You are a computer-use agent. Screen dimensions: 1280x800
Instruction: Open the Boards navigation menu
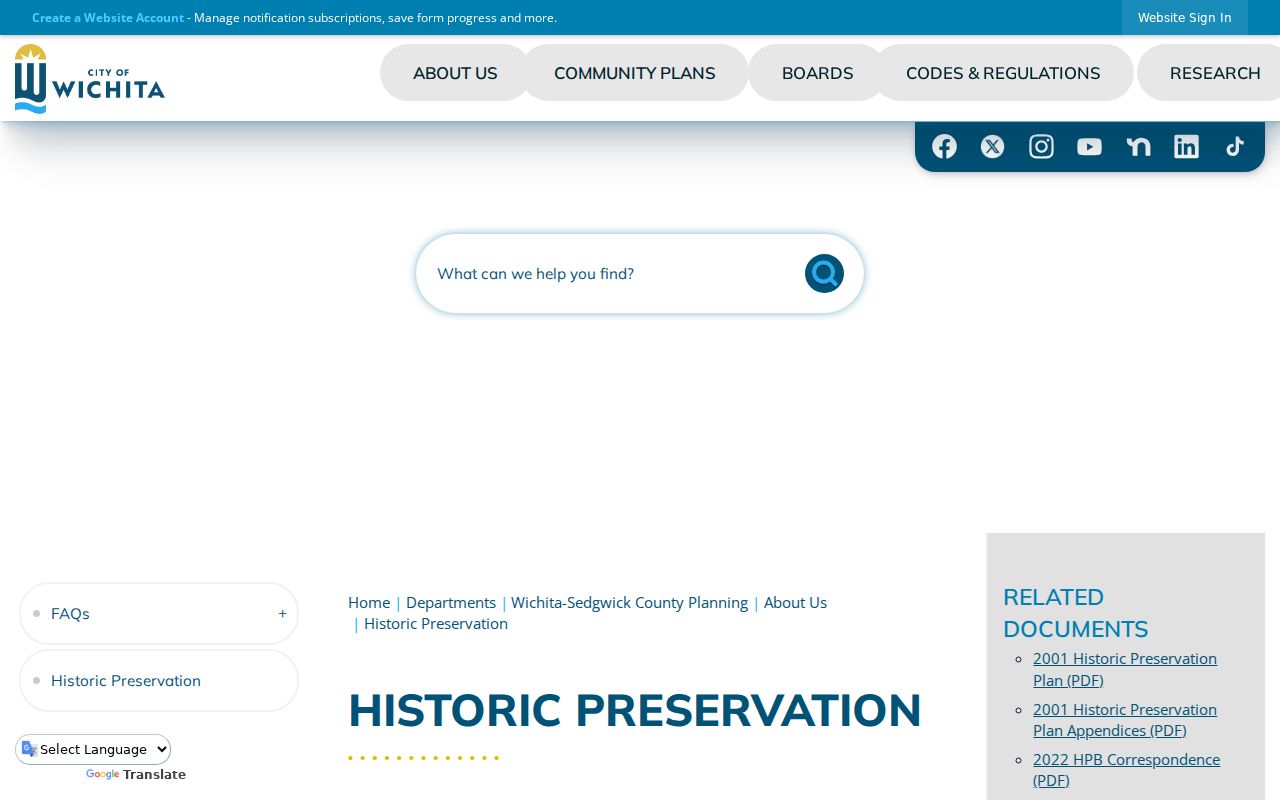click(818, 73)
